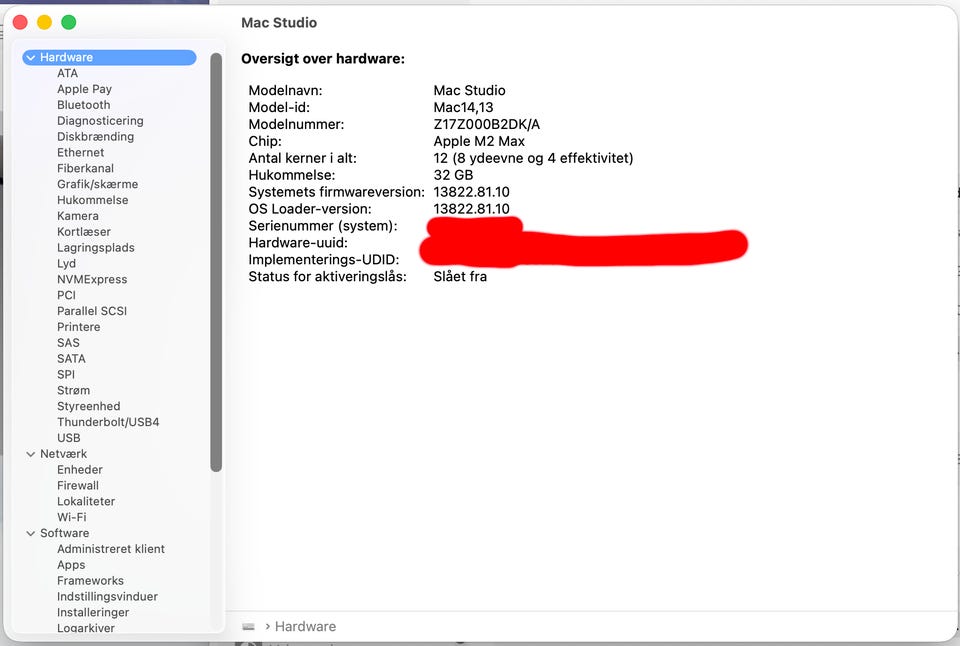Select Apps under Software

click(x=71, y=566)
